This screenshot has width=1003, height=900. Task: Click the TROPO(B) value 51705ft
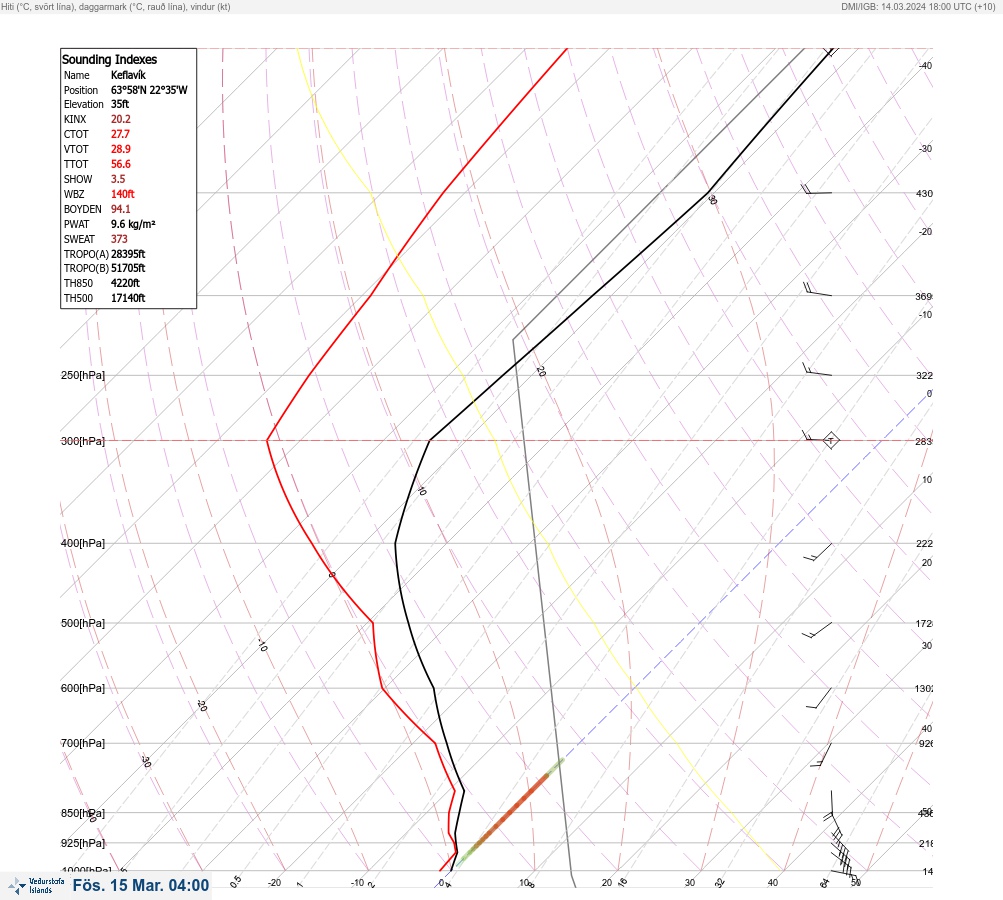click(128, 268)
